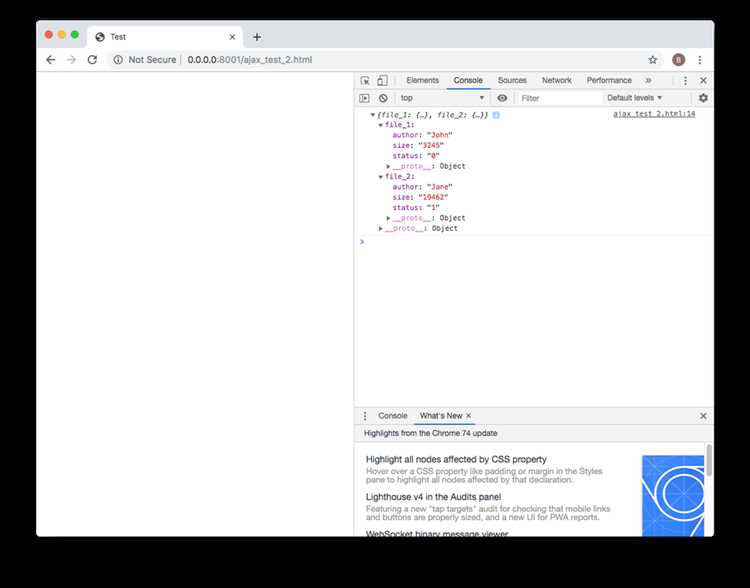This screenshot has width=750, height=588.
Task: Click the blue What's New thumbnail image
Action: click(x=673, y=496)
